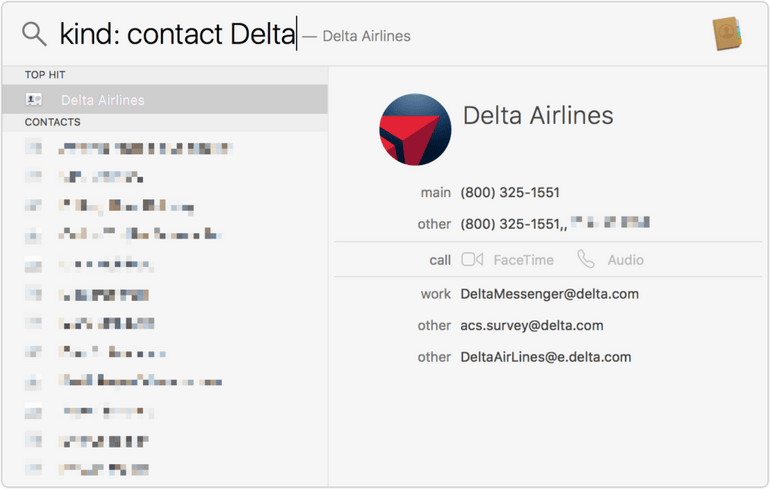This screenshot has width=770, height=489.
Task: Click the main phone number (800) 325-1551
Action: tap(510, 192)
